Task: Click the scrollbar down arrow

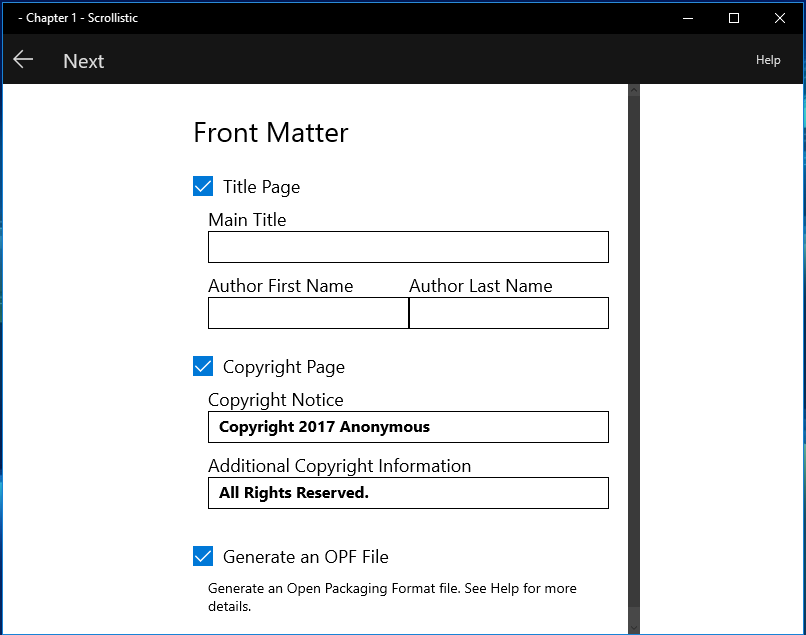Action: 634,627
